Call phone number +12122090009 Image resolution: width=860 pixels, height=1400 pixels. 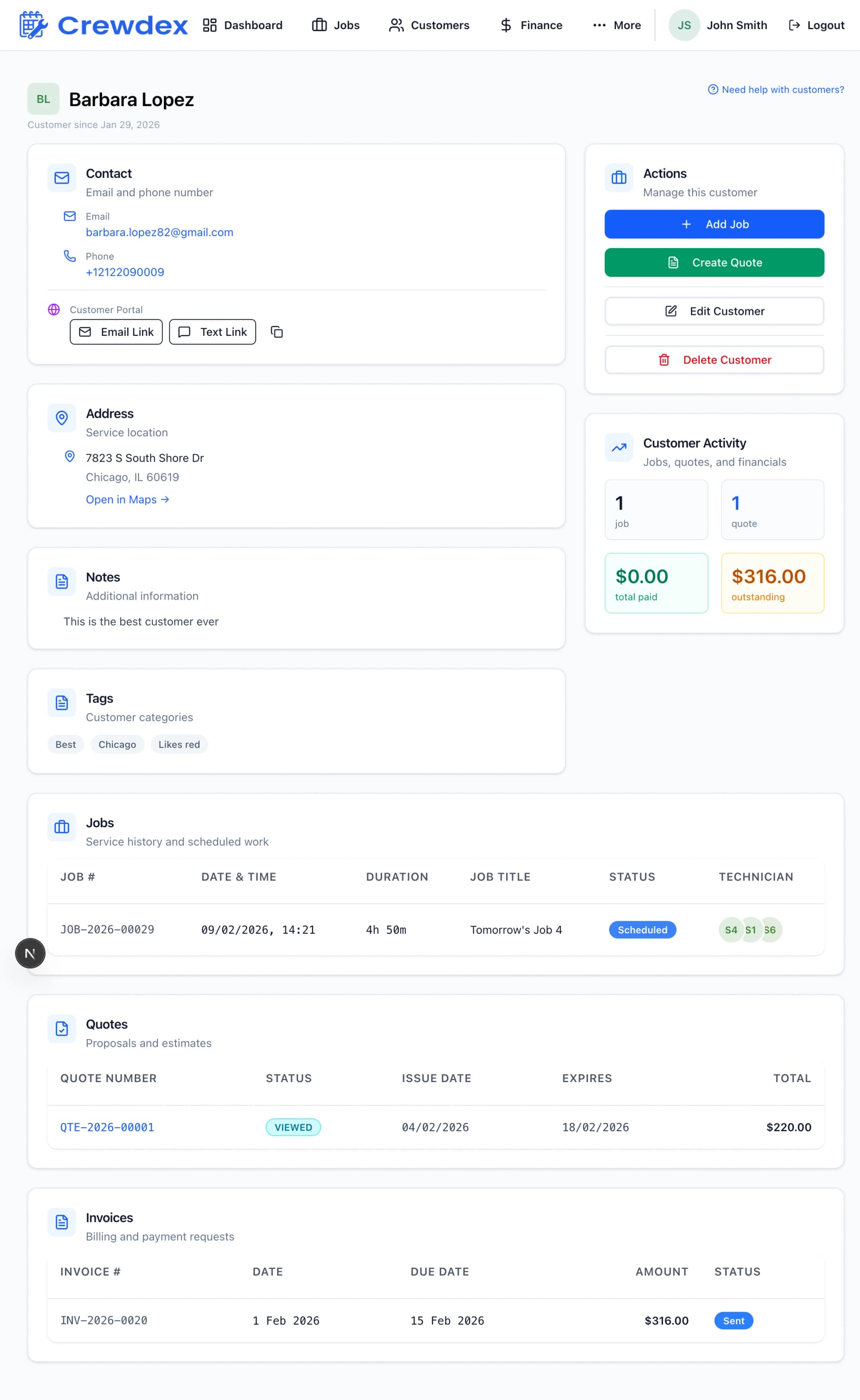pos(125,272)
